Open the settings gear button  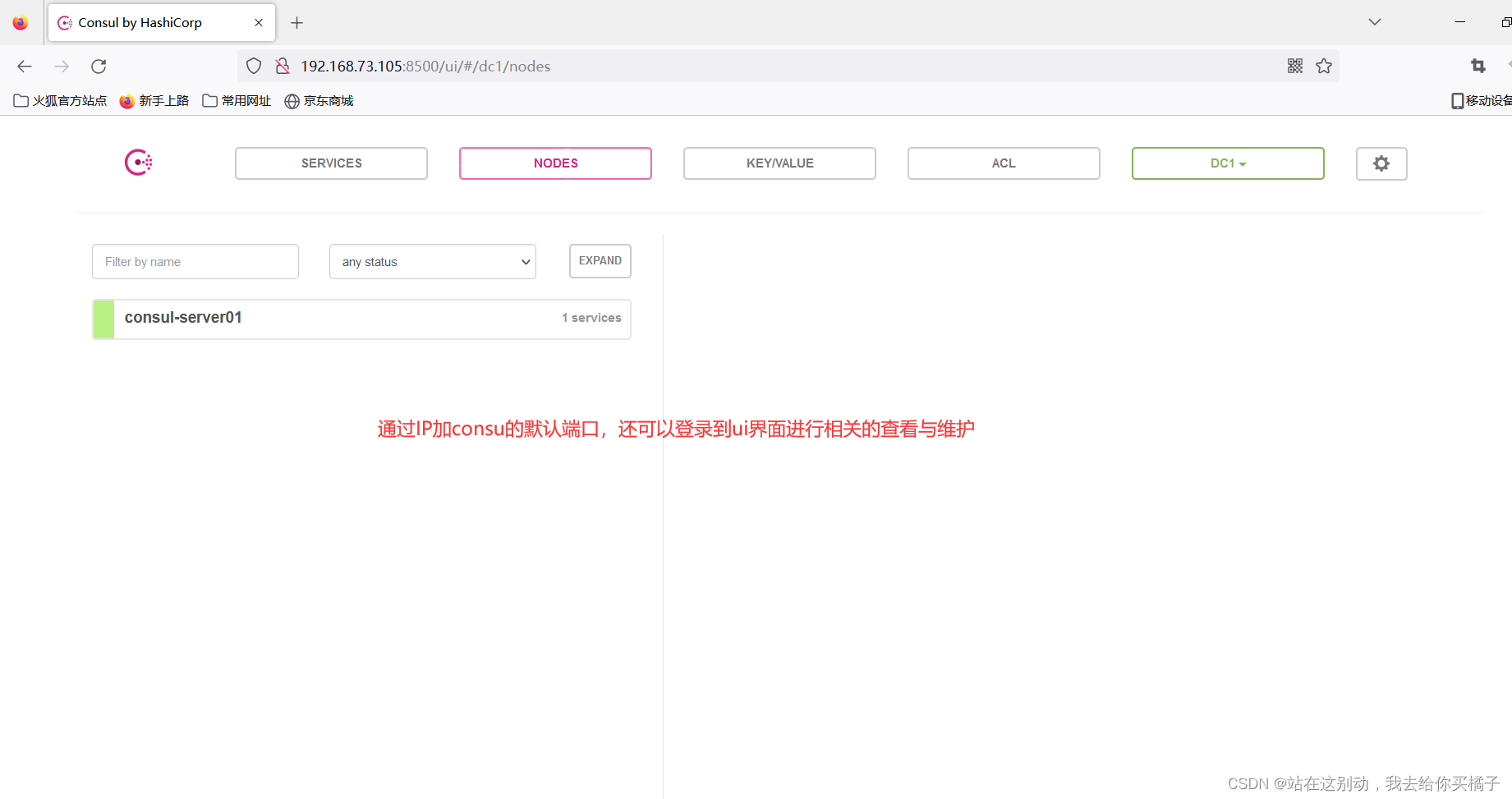1381,163
